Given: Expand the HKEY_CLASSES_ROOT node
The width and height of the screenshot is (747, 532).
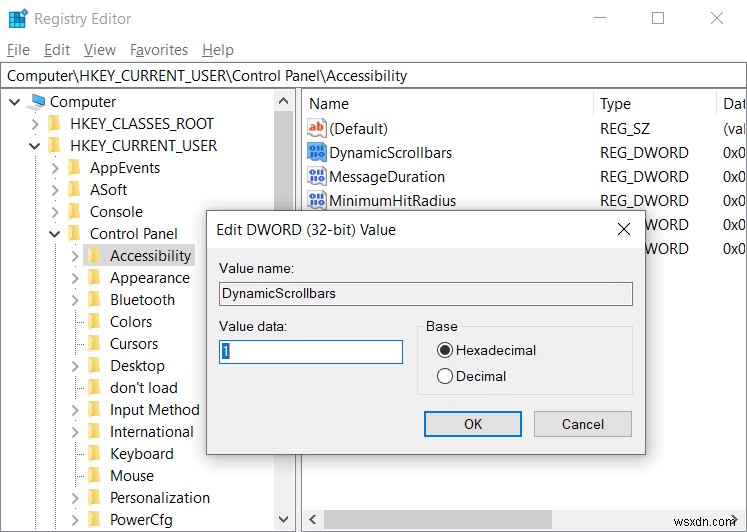Looking at the screenshot, I should [35, 124].
